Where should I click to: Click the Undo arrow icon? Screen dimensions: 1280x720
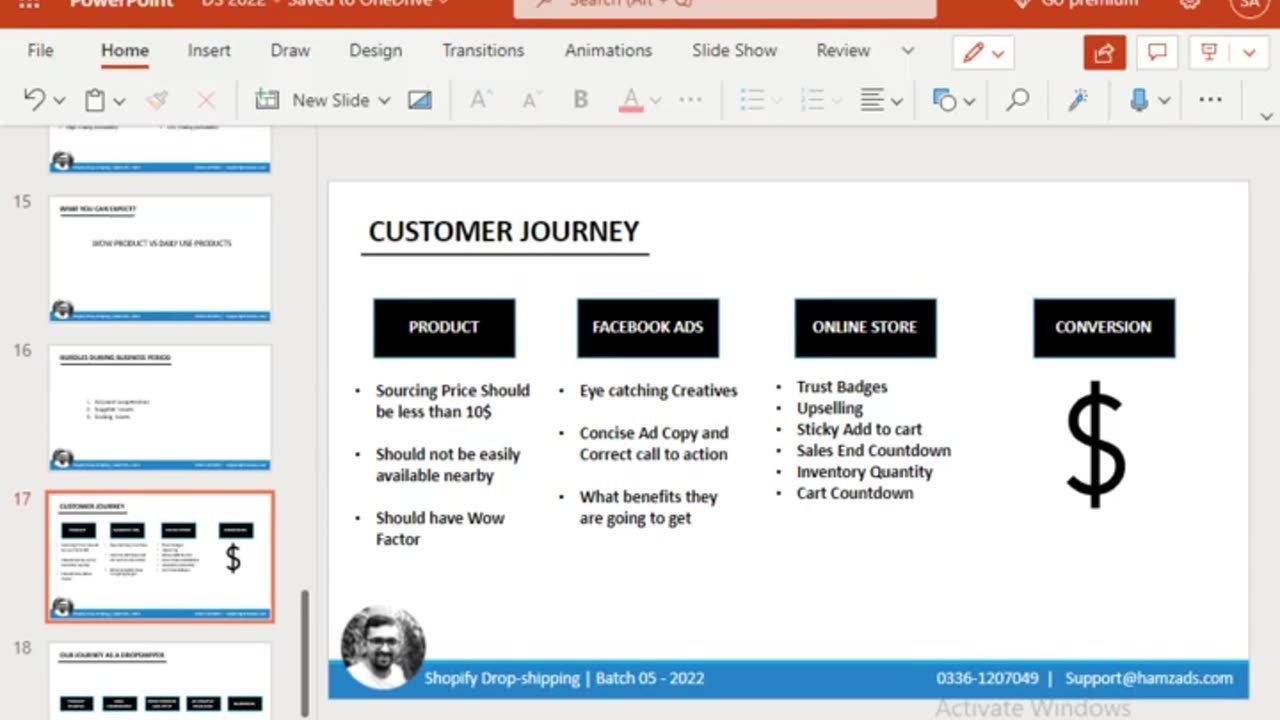34,100
